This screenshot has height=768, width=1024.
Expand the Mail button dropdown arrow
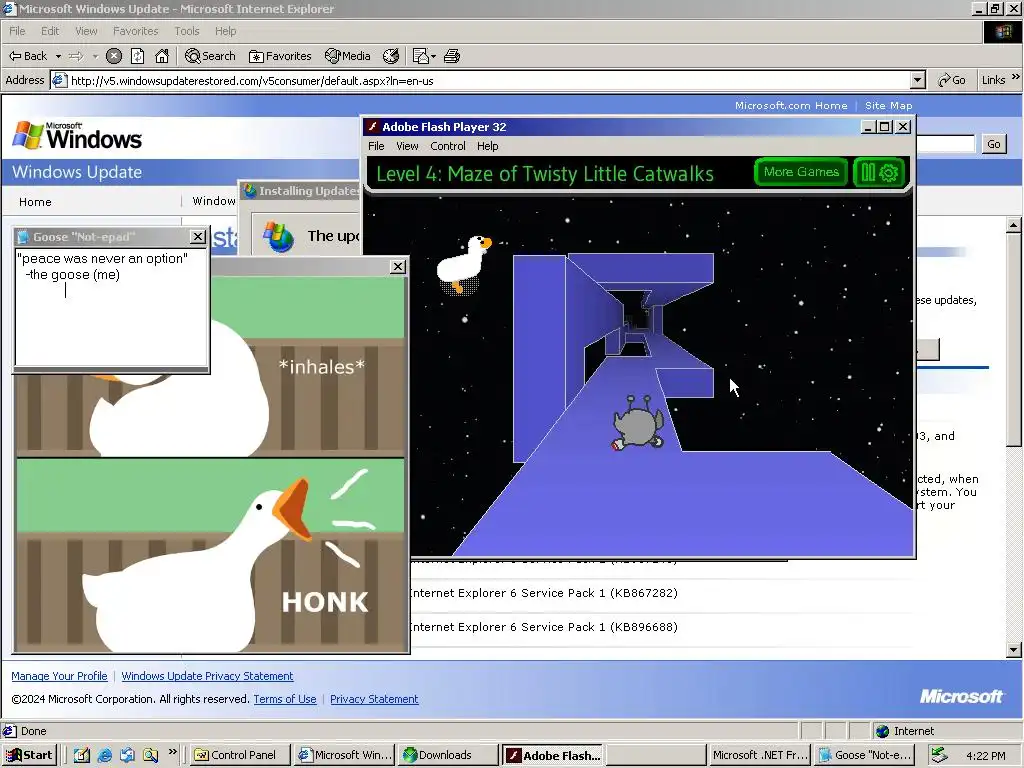(433, 56)
